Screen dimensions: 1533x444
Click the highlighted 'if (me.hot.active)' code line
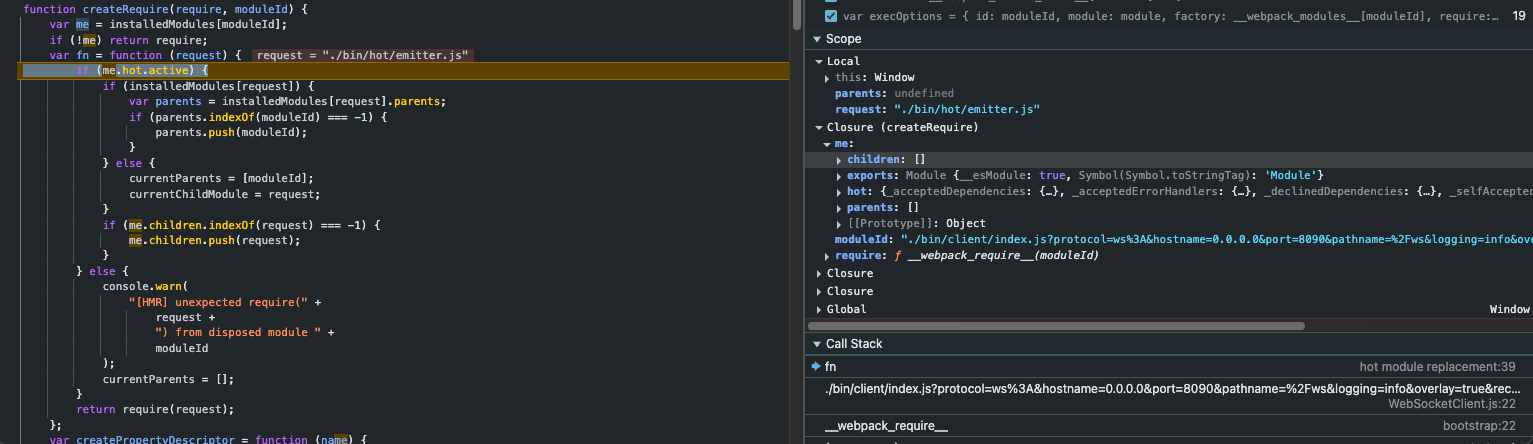pos(142,71)
